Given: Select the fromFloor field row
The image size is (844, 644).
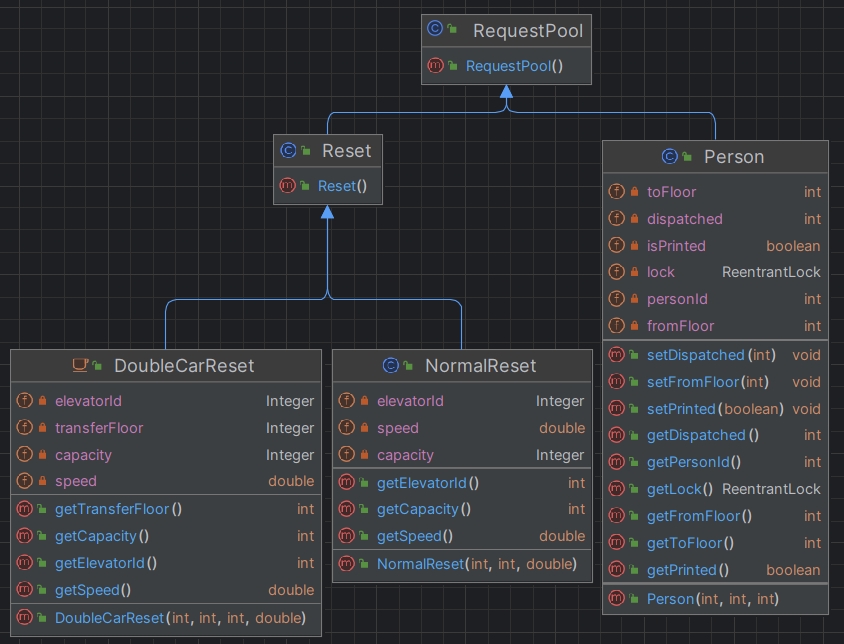Looking at the screenshot, I should 715,326.
